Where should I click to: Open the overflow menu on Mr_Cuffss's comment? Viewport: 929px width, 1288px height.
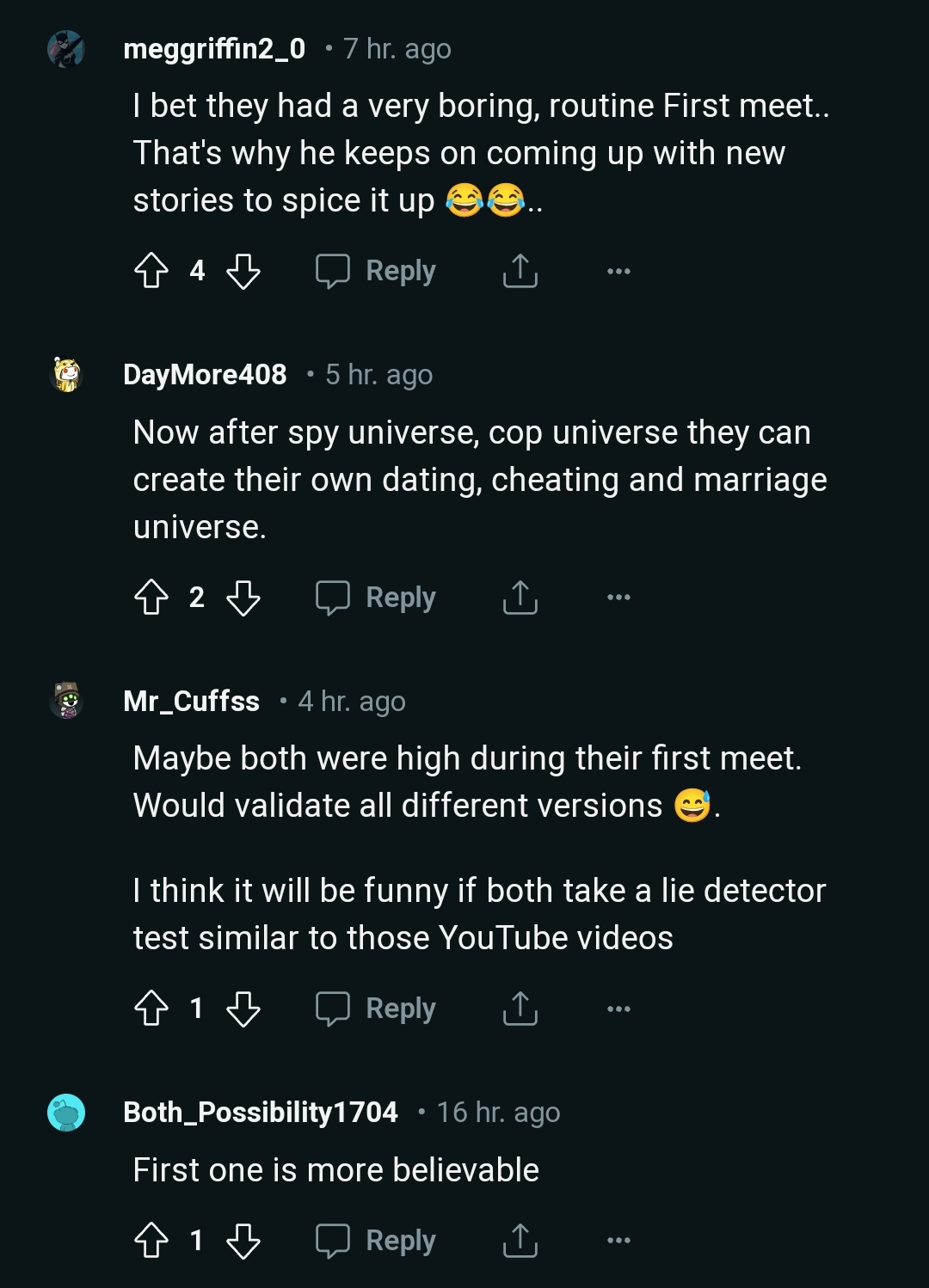(618, 1008)
